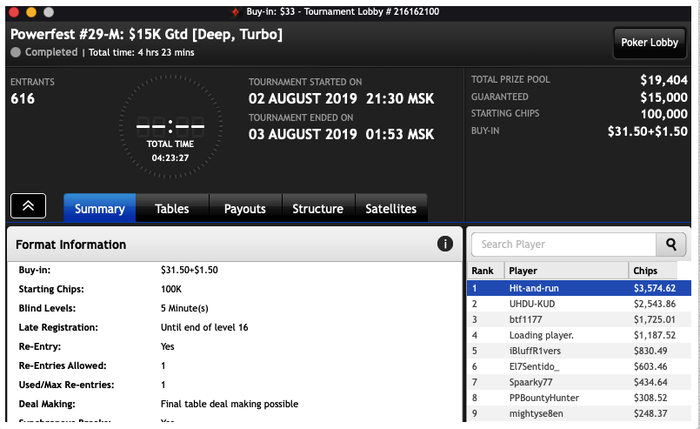
Task: Click the Format Information panel heading
Action: click(71, 245)
